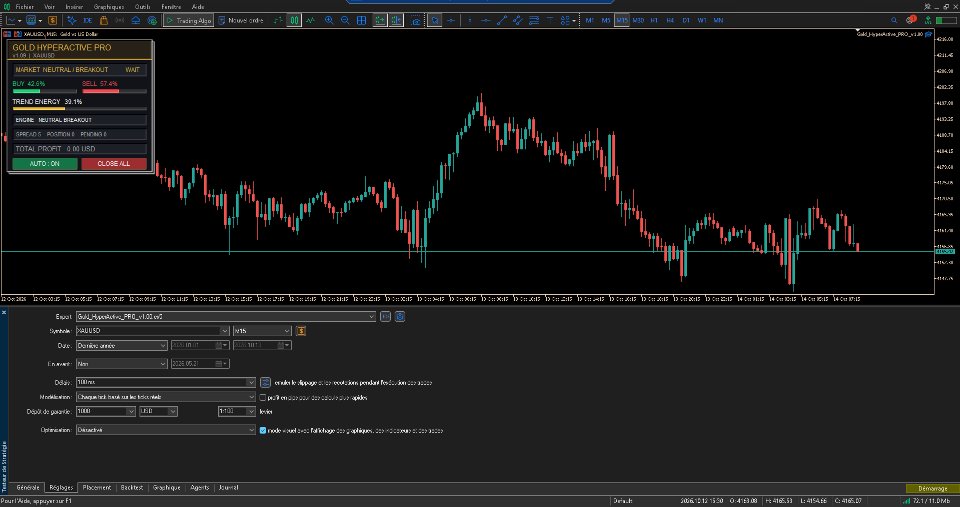
Task: Open the objects shapes dropdown icon
Action: click(567, 20)
